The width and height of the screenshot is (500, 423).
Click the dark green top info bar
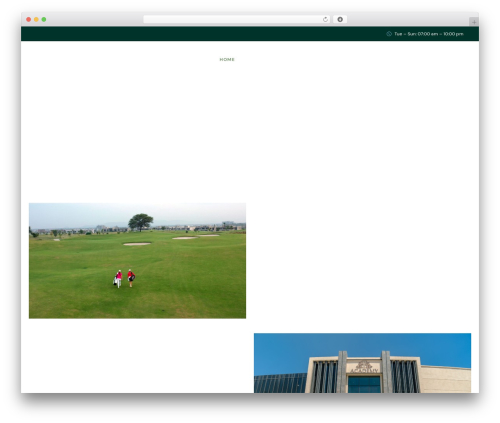click(x=250, y=34)
